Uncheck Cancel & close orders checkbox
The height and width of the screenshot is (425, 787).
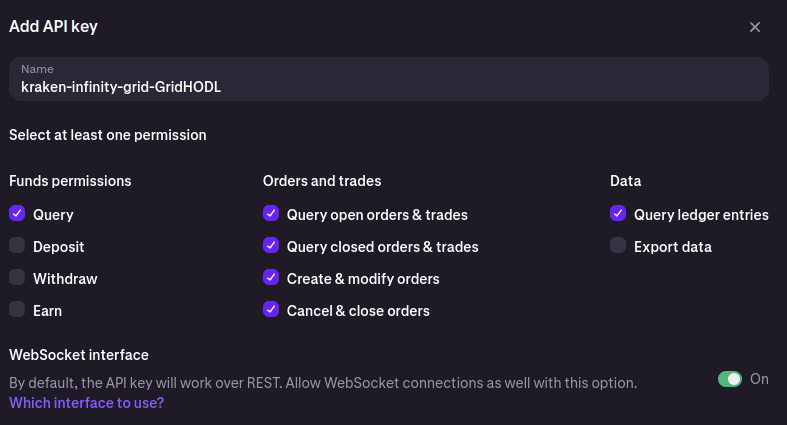pos(271,310)
